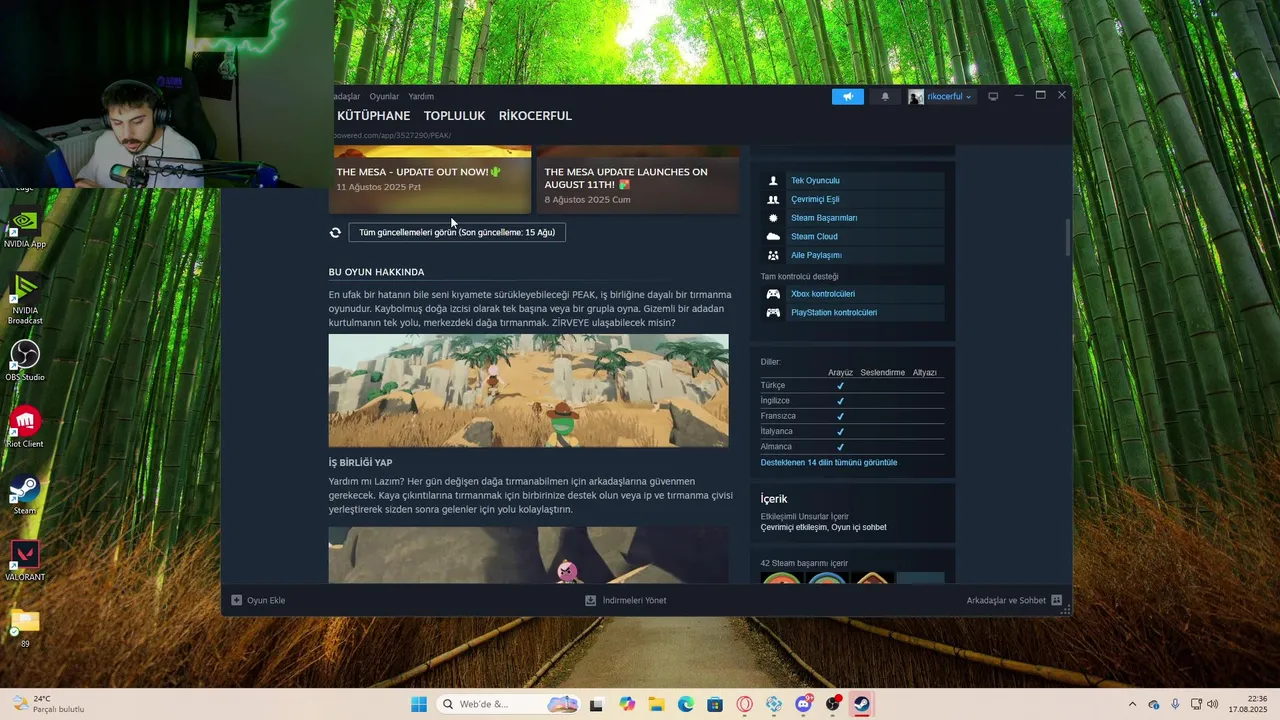Open the Steam Başarımları link

(x=824, y=218)
